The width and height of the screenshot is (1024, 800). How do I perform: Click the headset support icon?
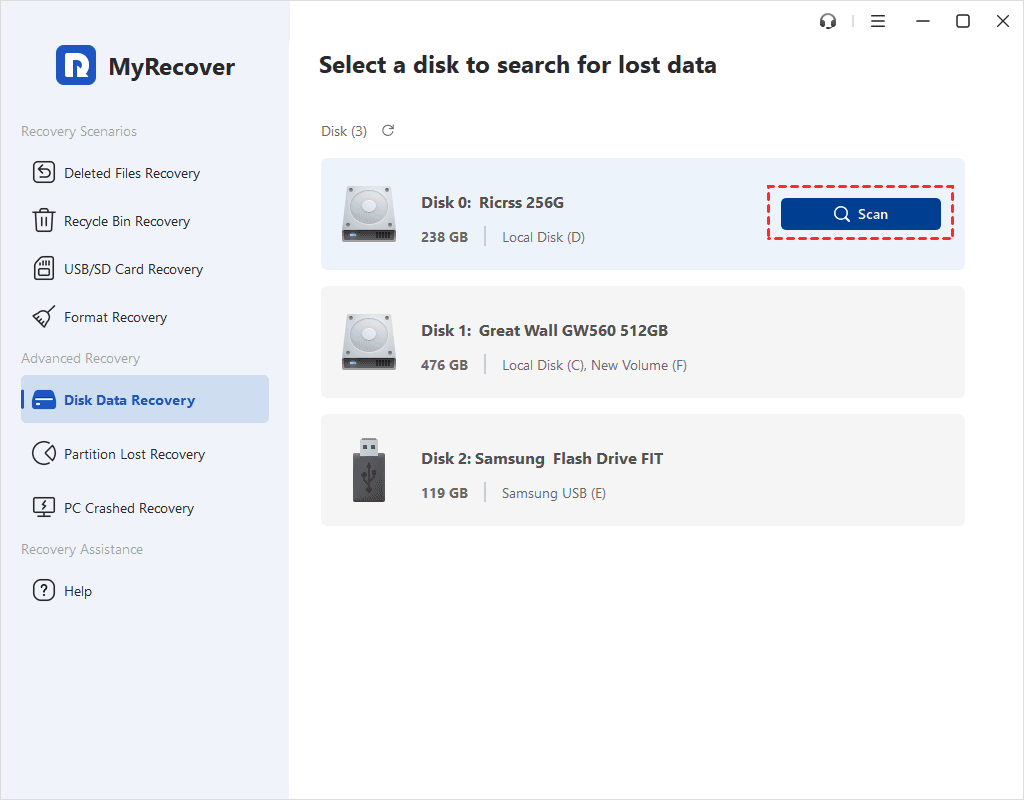pyautogui.click(x=827, y=20)
